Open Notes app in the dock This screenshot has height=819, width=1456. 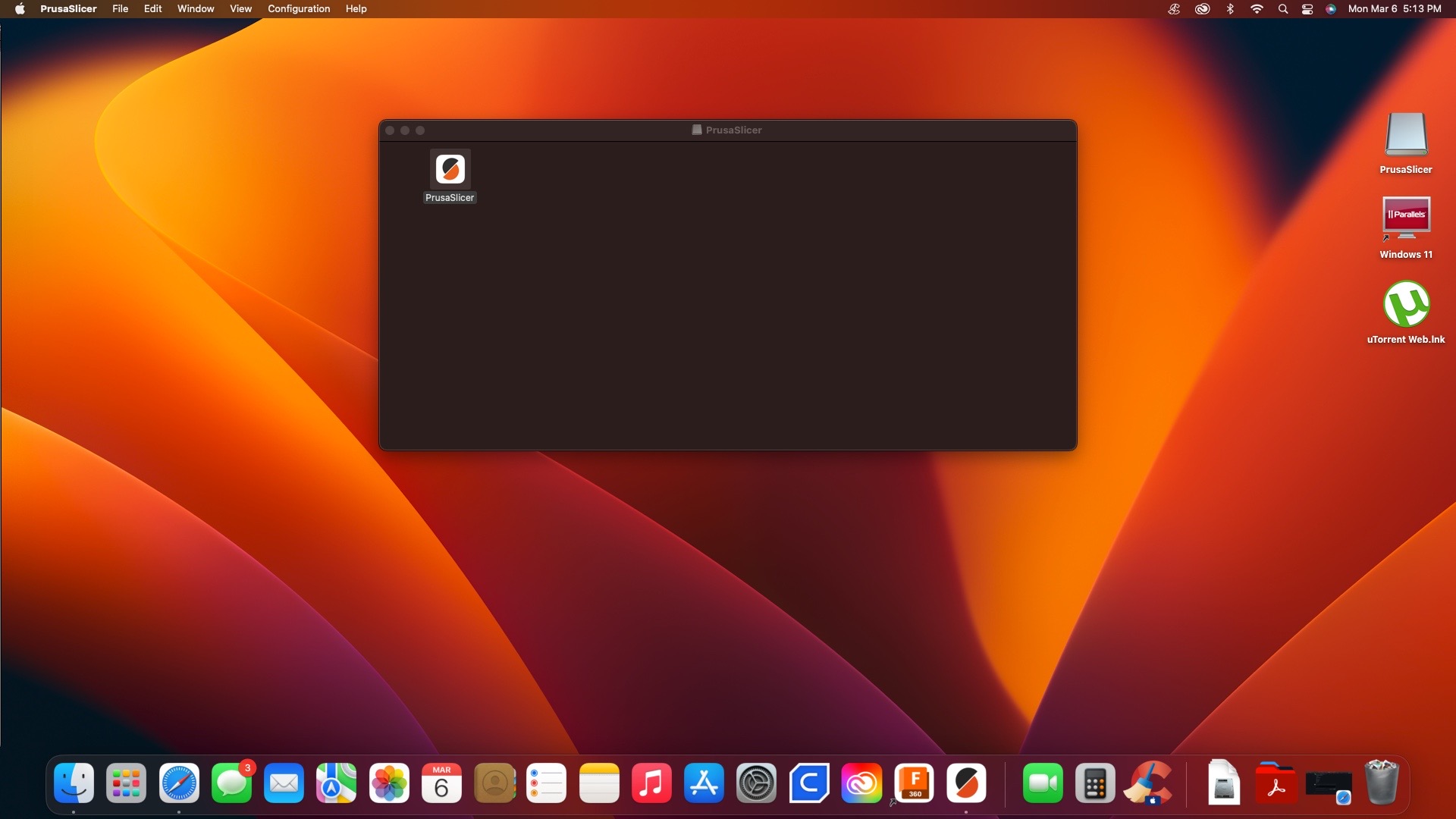[x=599, y=783]
